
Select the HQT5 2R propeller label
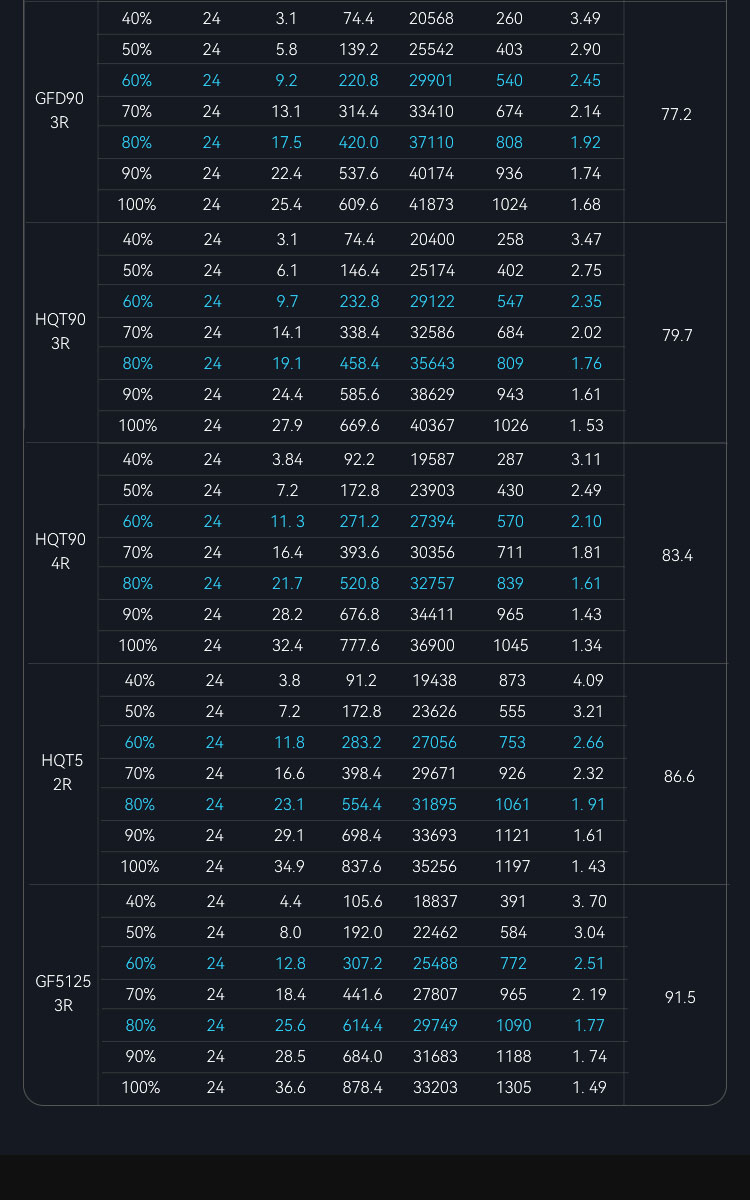pos(62,773)
